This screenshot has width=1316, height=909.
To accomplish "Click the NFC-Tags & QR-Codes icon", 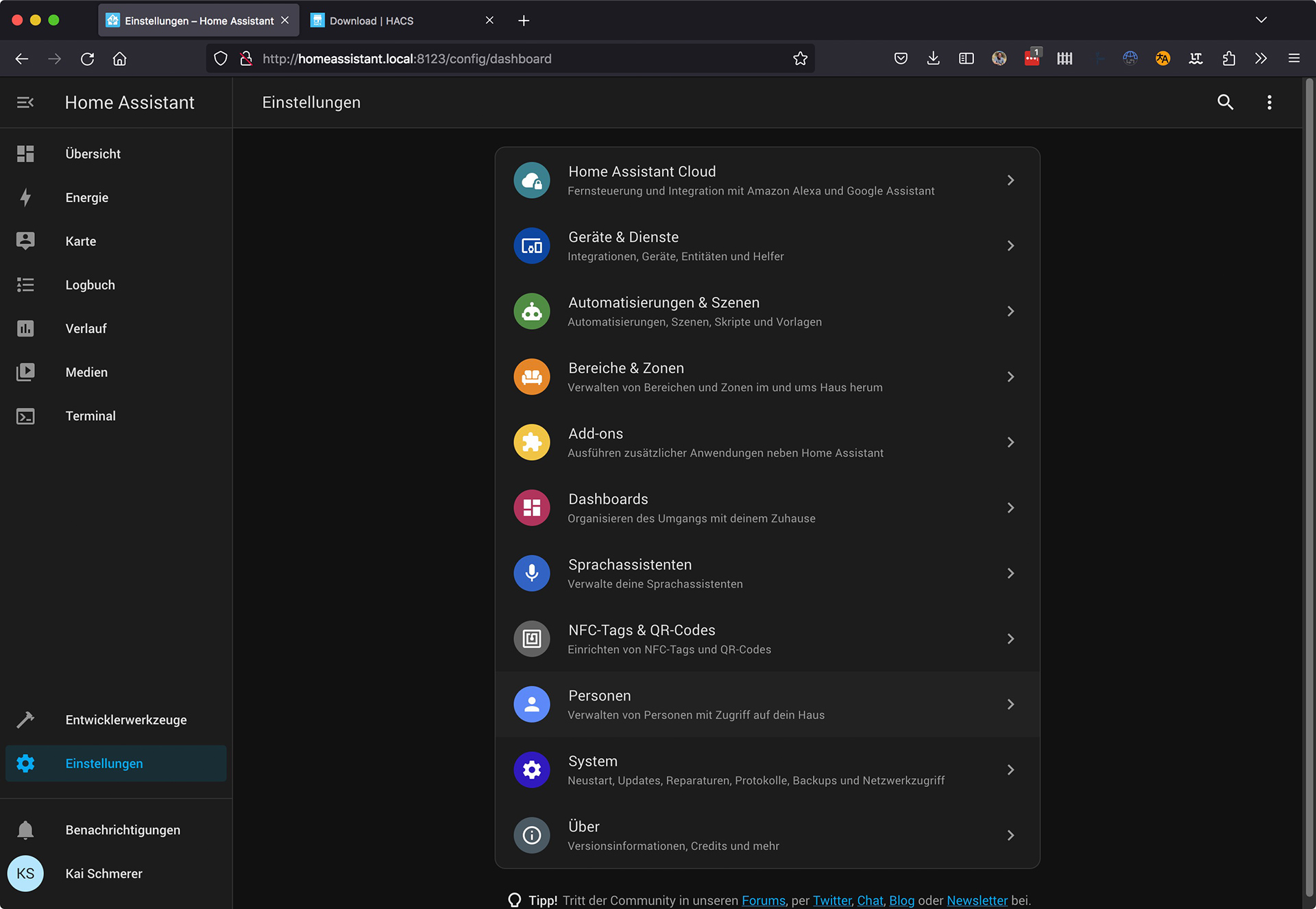I will 532,639.
